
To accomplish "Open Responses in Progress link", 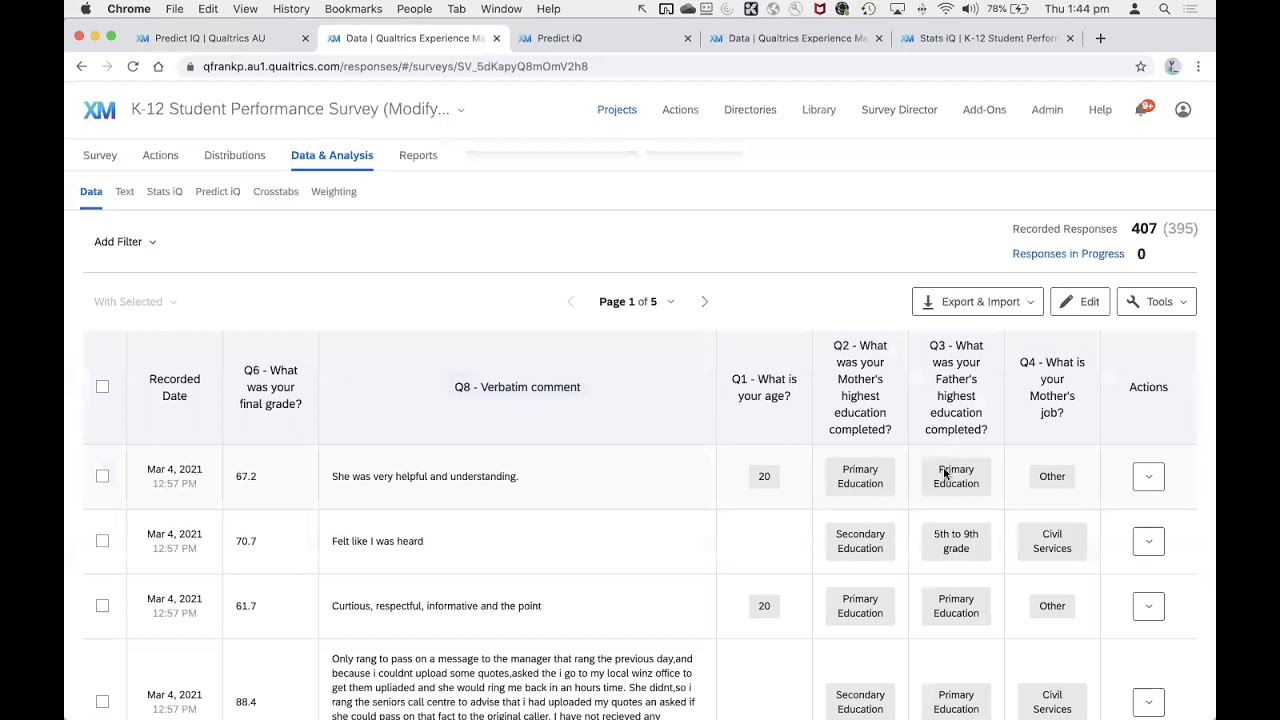I will pos(1068,254).
